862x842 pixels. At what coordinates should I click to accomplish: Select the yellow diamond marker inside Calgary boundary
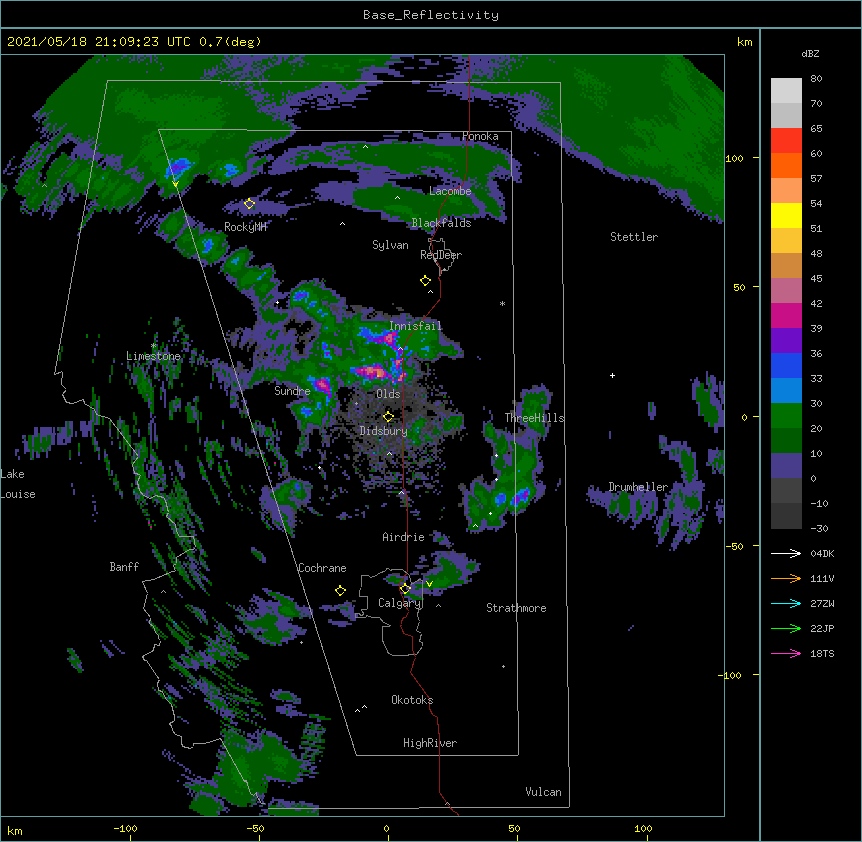point(405,589)
